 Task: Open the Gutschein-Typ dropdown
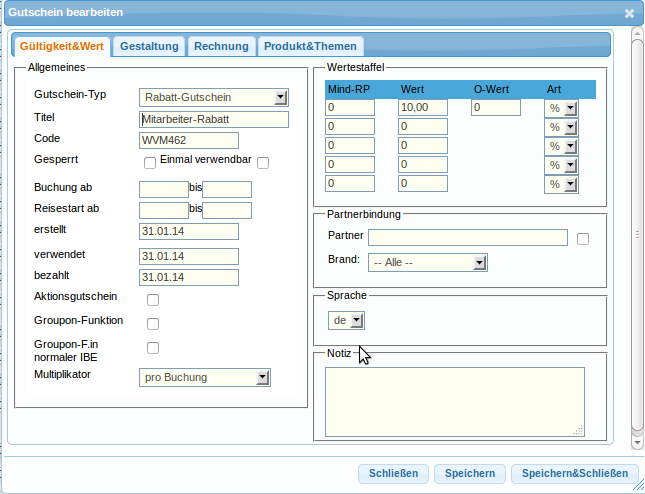[x=214, y=97]
